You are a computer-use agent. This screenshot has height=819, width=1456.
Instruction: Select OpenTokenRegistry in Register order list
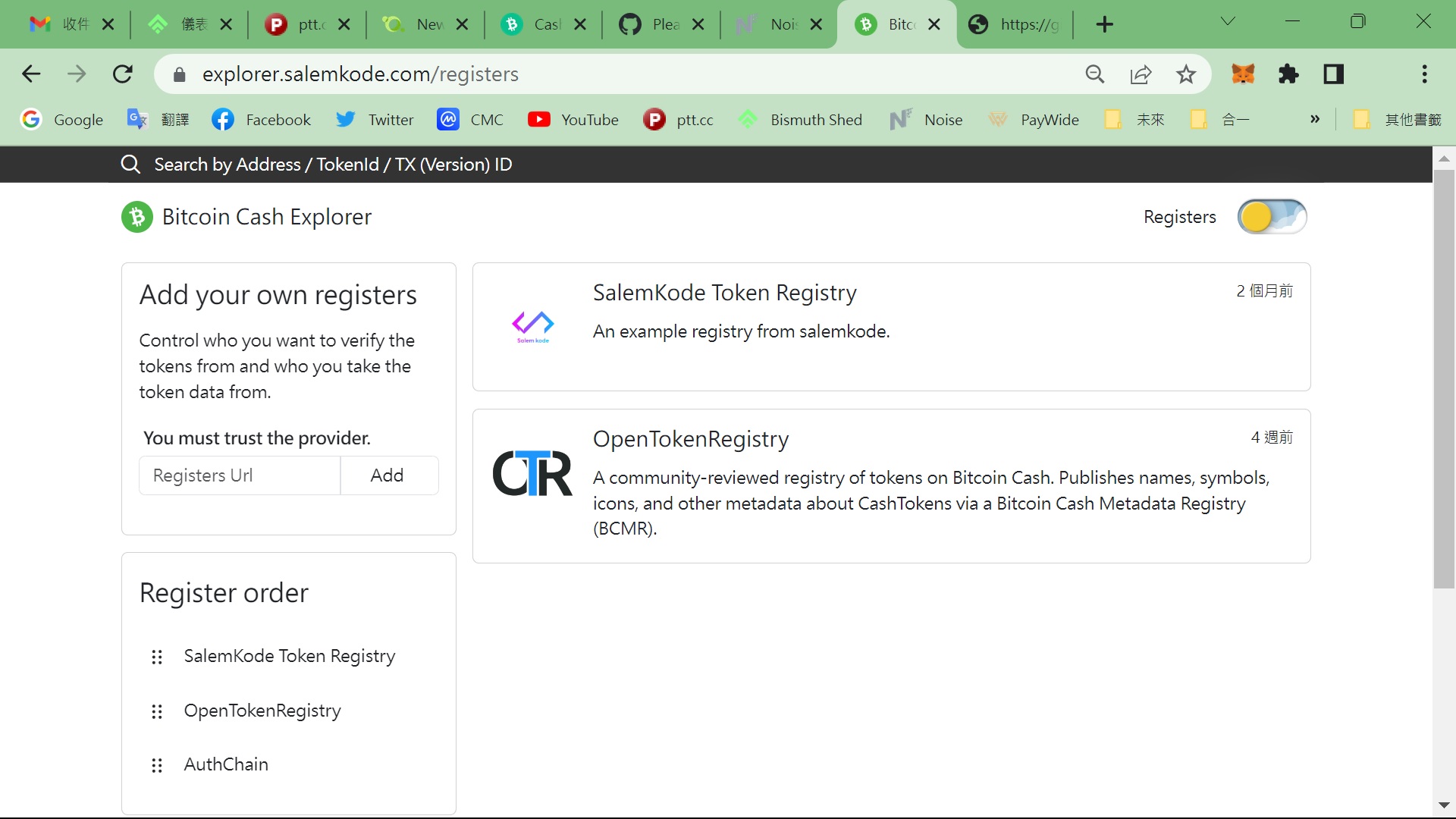click(x=262, y=711)
